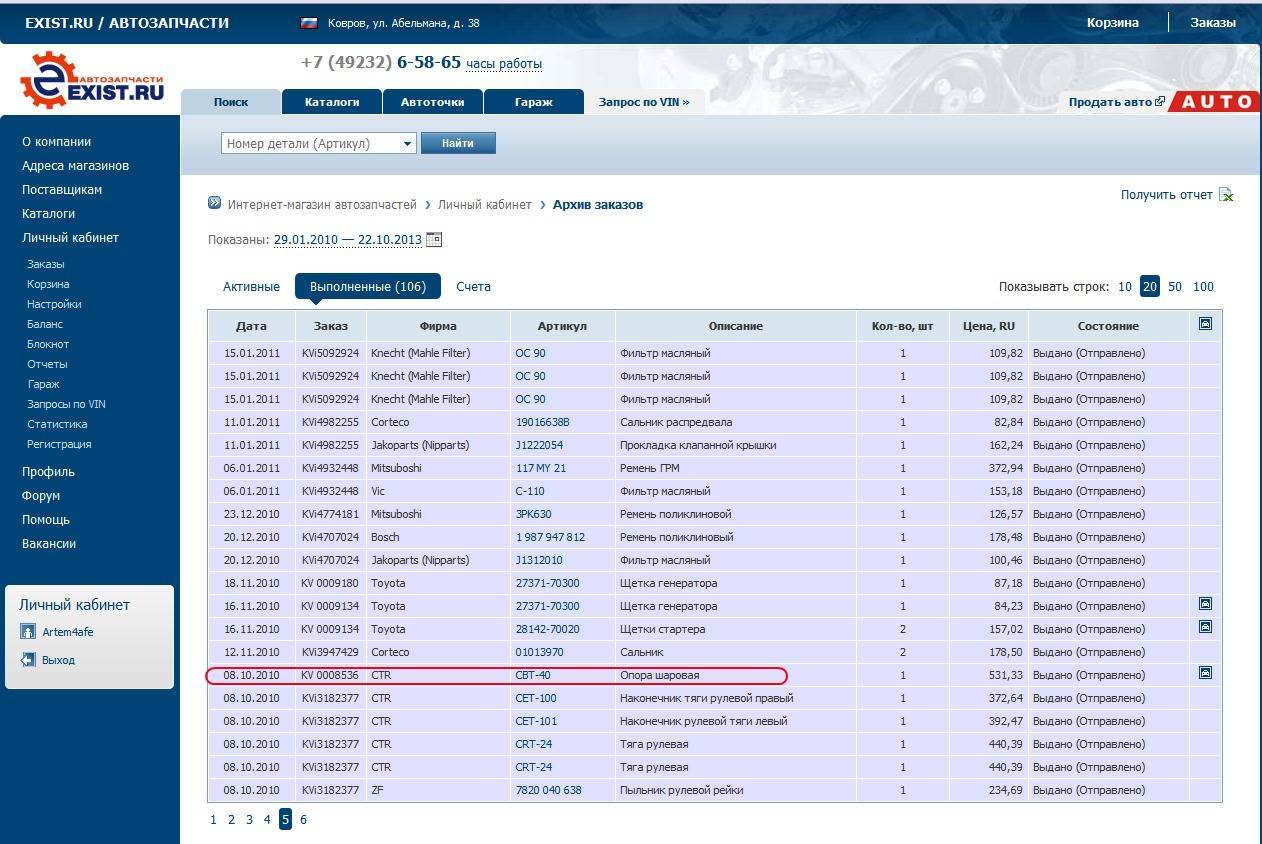Open the date range calendar icon
This screenshot has height=844, width=1262.
434,240
